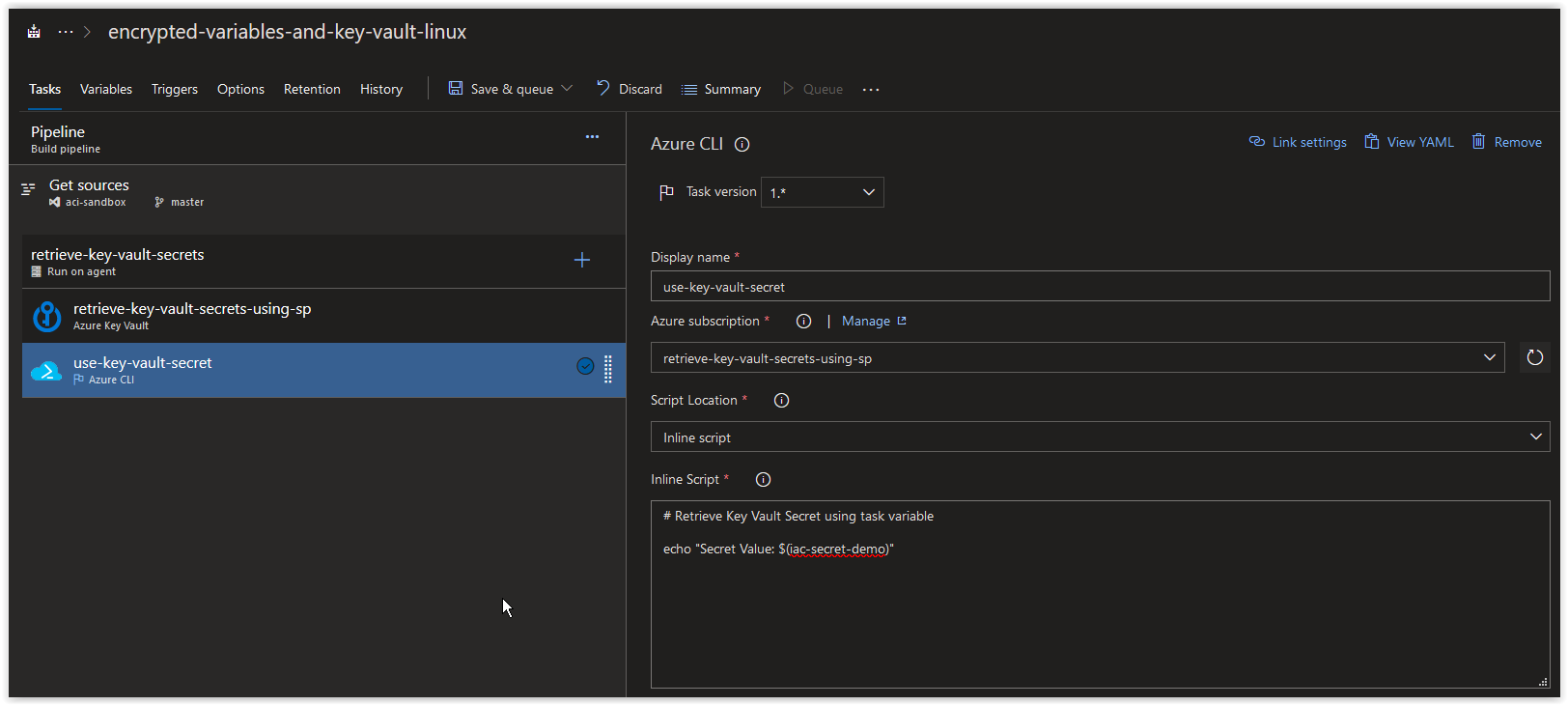Screen dimensions: 1568x705
Task: Open the Retention tab
Action: pos(312,89)
